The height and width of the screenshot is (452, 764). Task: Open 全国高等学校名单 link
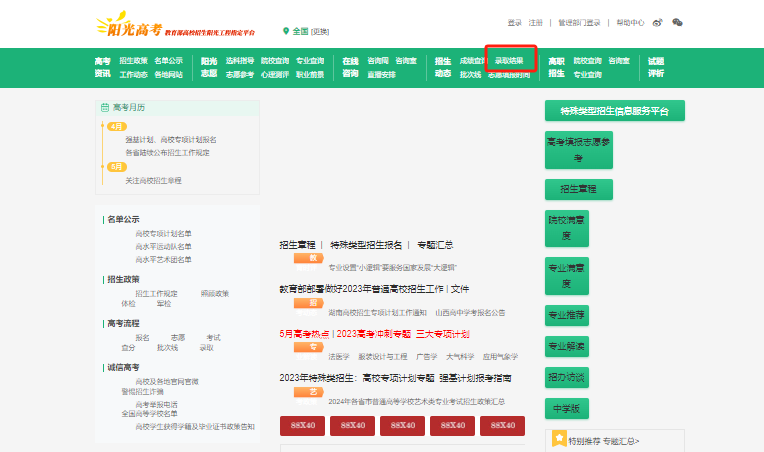click(149, 414)
